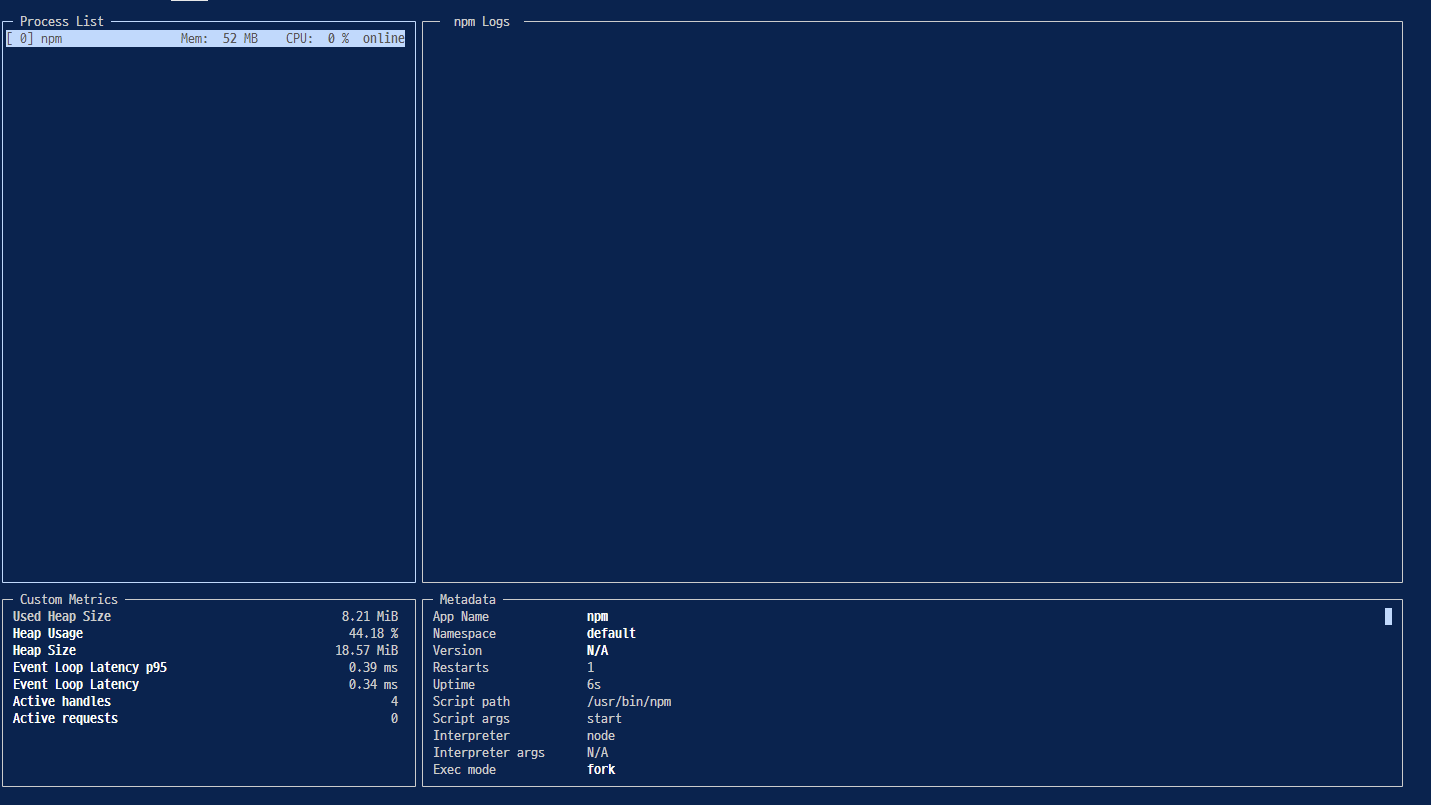This screenshot has width=1431, height=805.
Task: Click the '44.18 %' heap usage value
Action: (x=374, y=633)
